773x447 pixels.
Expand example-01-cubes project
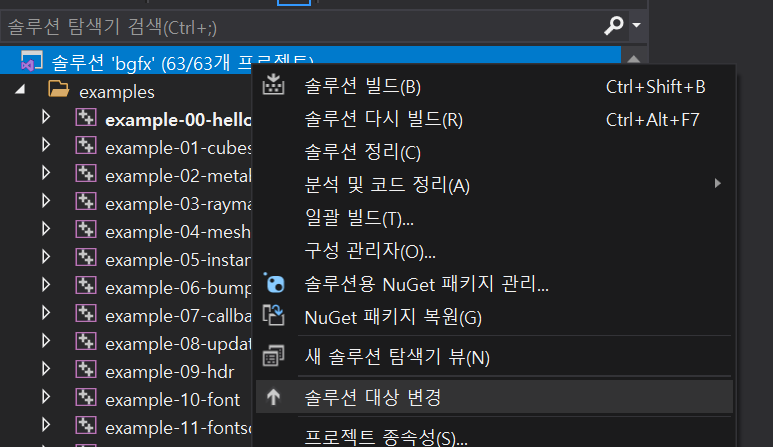click(x=46, y=145)
